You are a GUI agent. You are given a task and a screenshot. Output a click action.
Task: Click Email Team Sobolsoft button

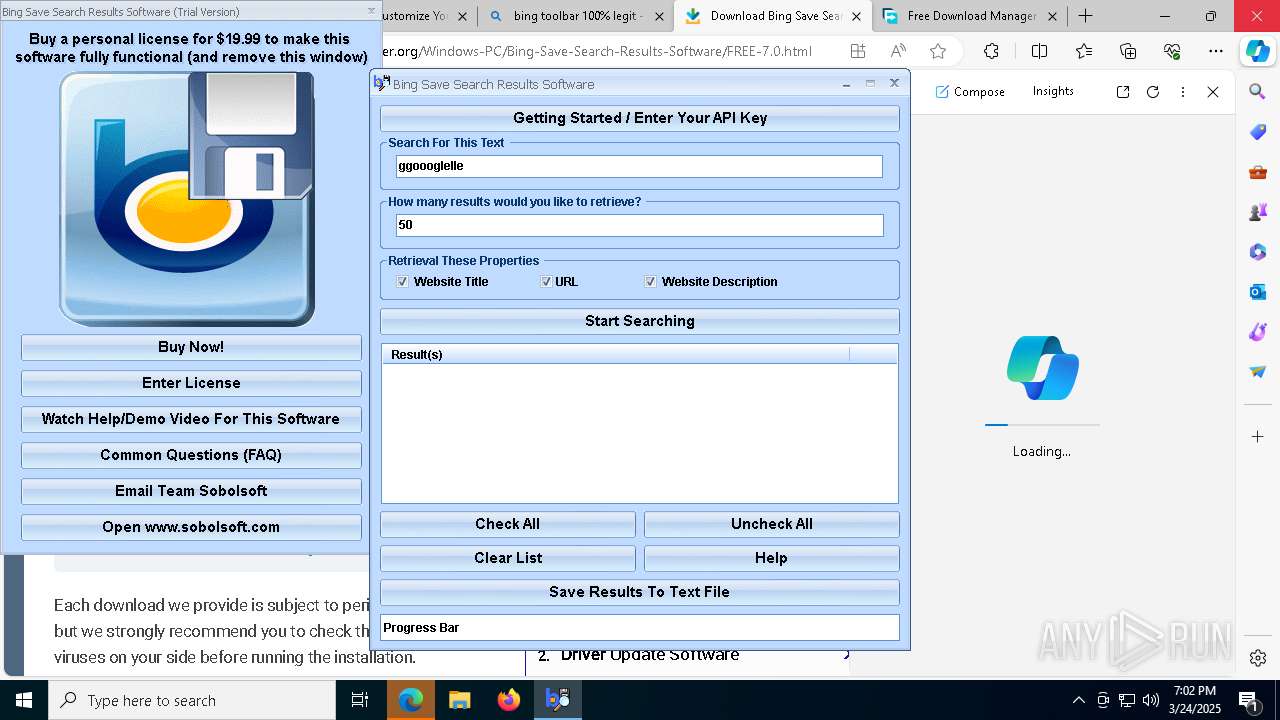click(x=191, y=491)
